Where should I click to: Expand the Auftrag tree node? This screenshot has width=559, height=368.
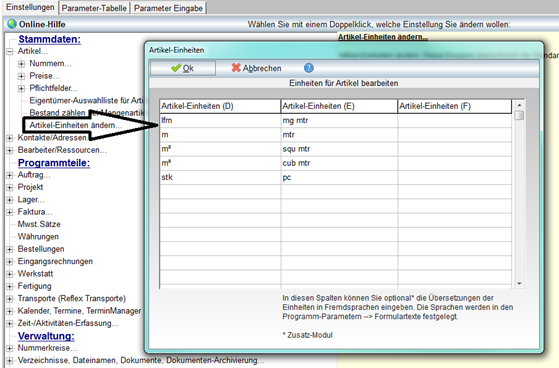point(10,175)
